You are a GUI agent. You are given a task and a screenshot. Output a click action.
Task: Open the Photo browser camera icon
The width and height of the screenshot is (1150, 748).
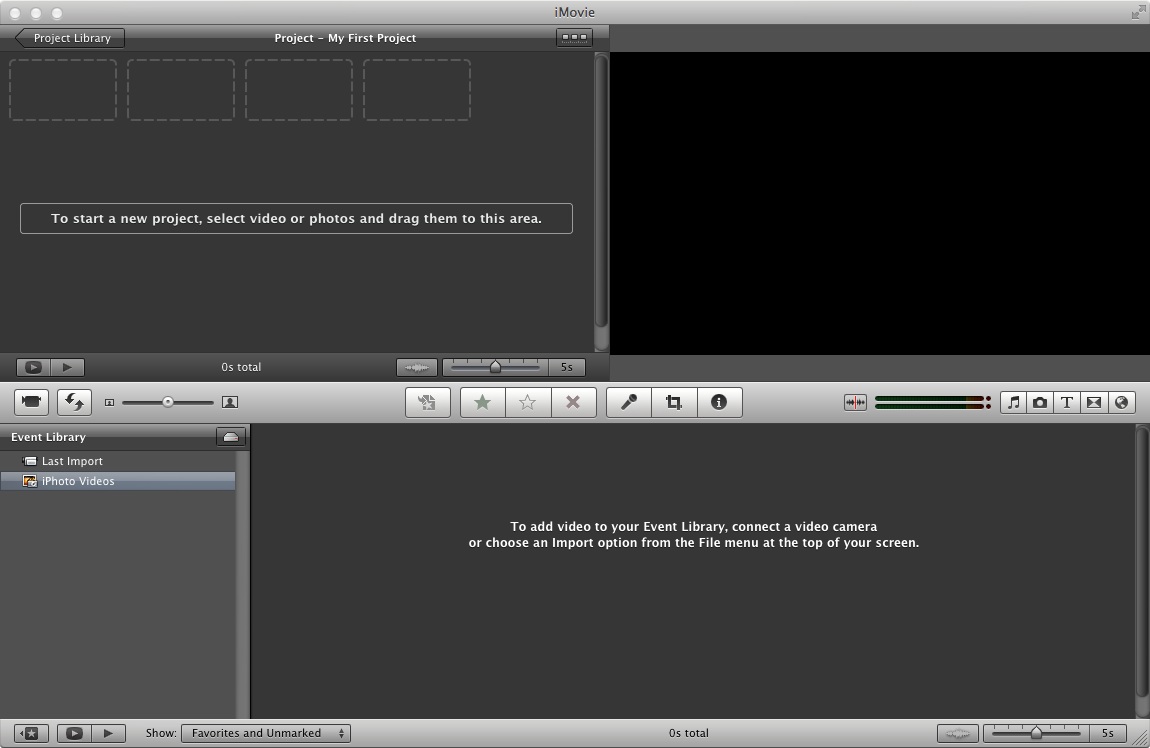pyautogui.click(x=1040, y=402)
